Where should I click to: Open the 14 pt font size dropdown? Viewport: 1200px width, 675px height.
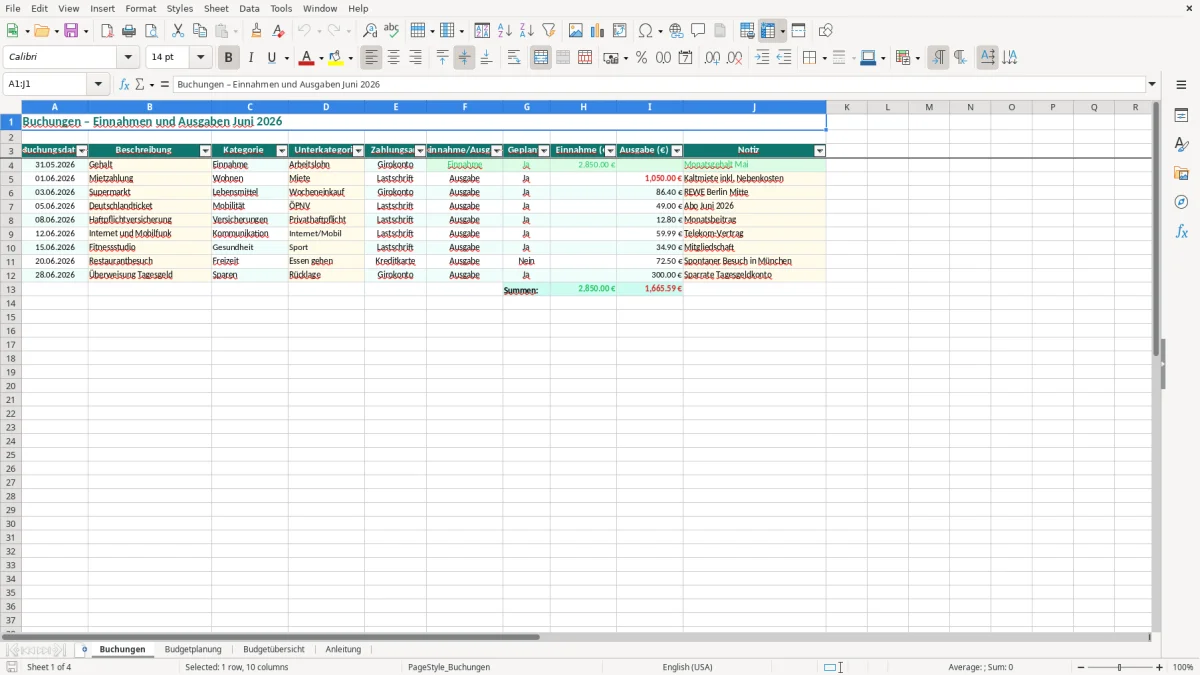[x=200, y=58]
